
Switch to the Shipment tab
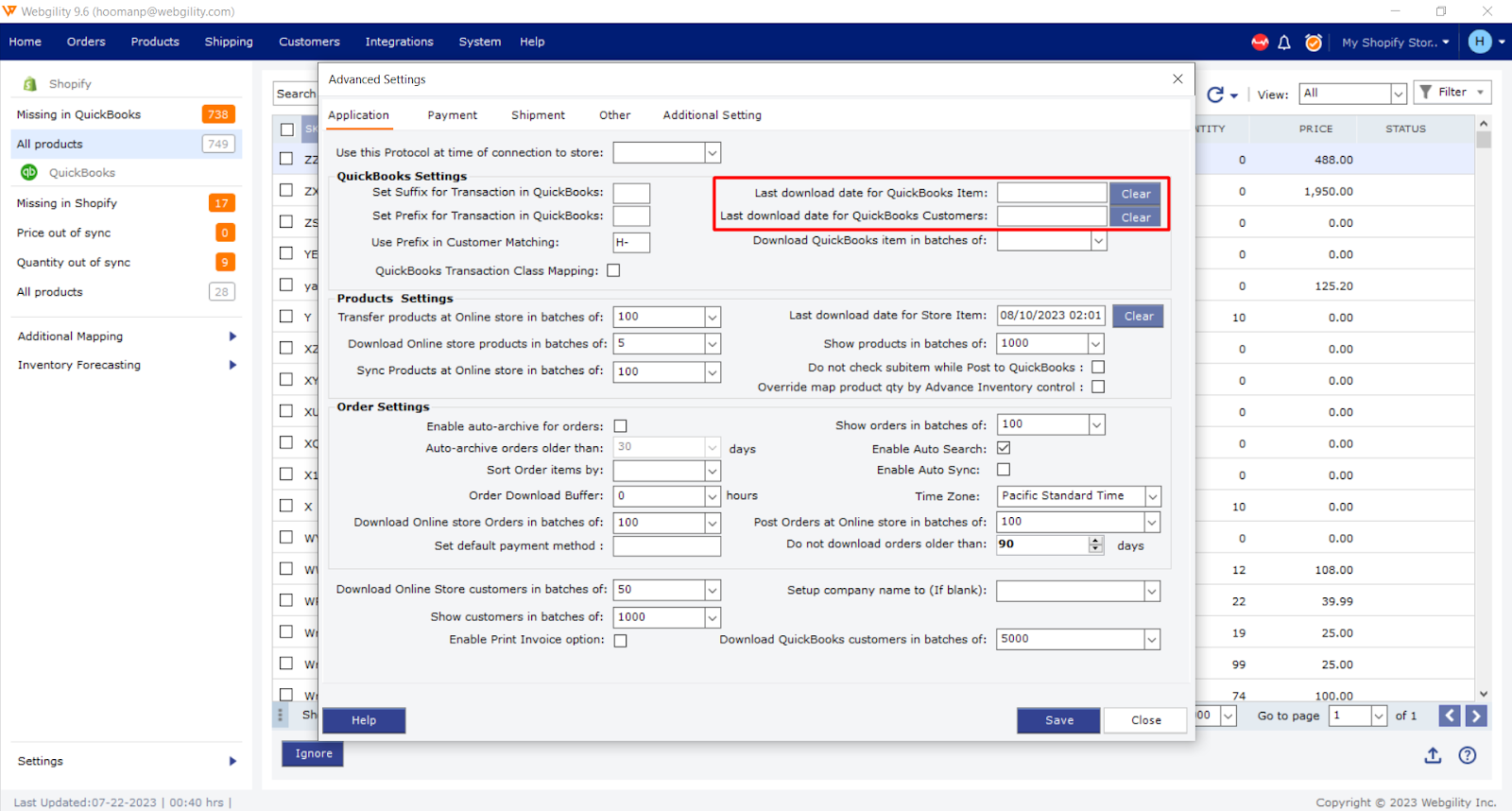click(538, 115)
